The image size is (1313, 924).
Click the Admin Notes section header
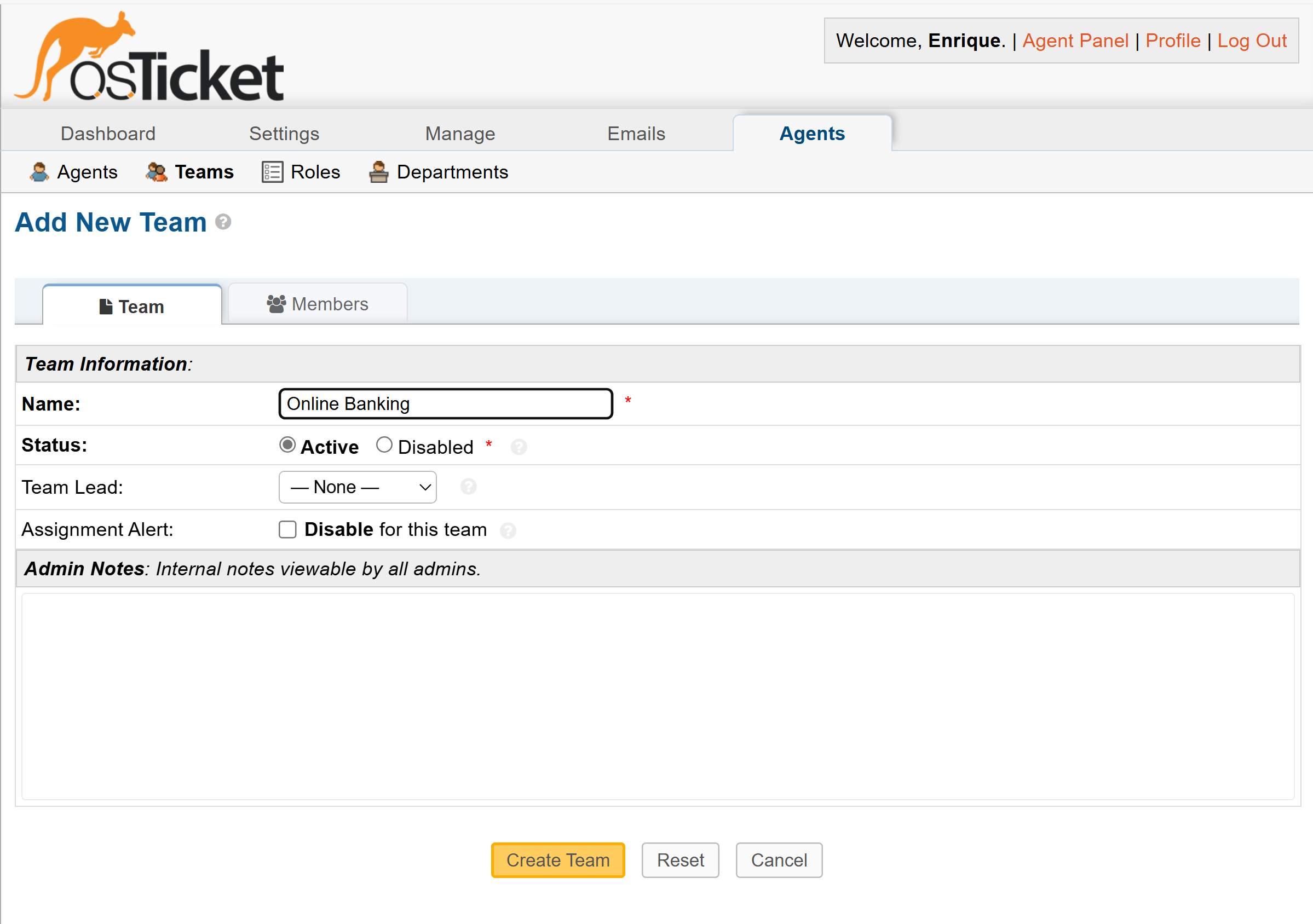pyautogui.click(x=658, y=568)
